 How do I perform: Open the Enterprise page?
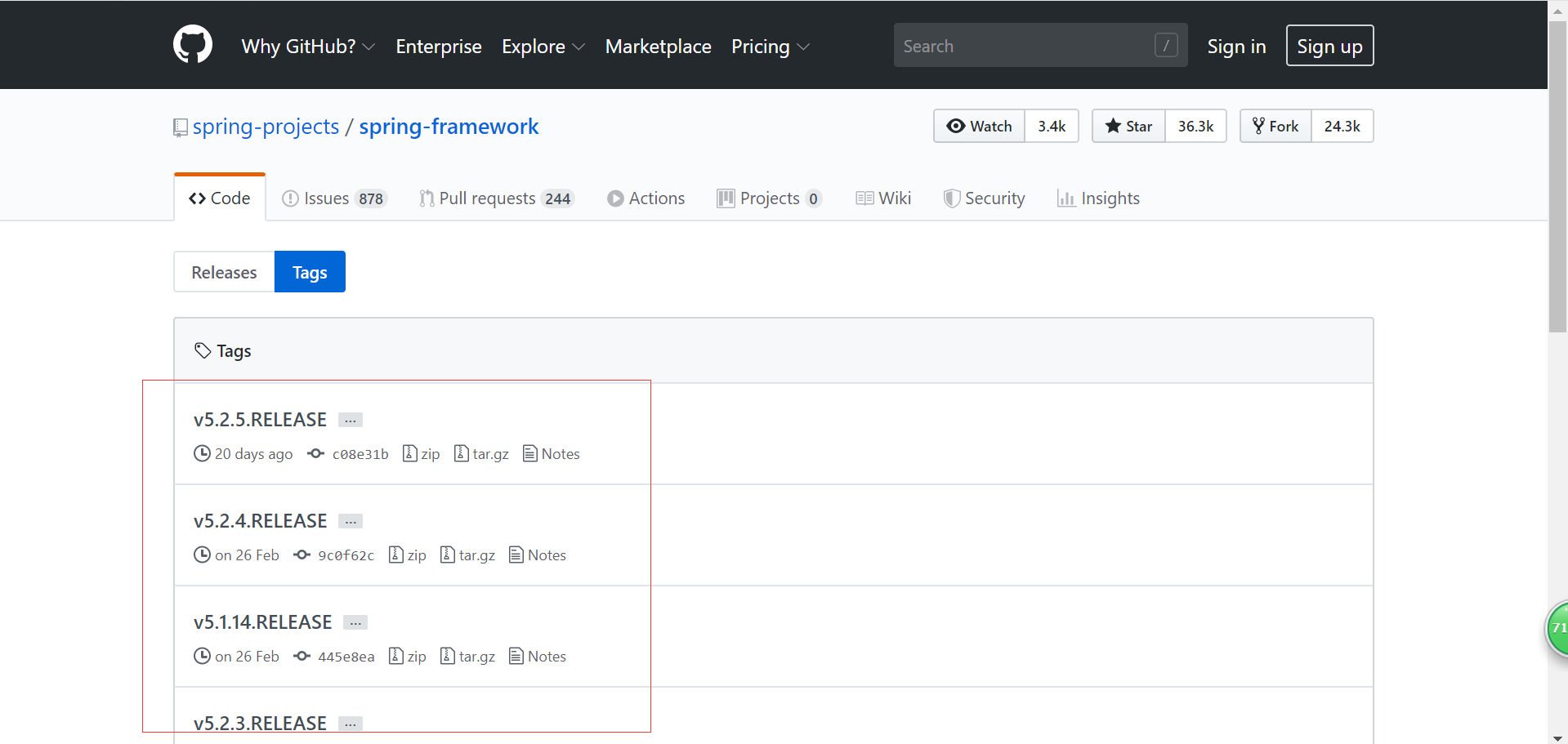point(439,47)
